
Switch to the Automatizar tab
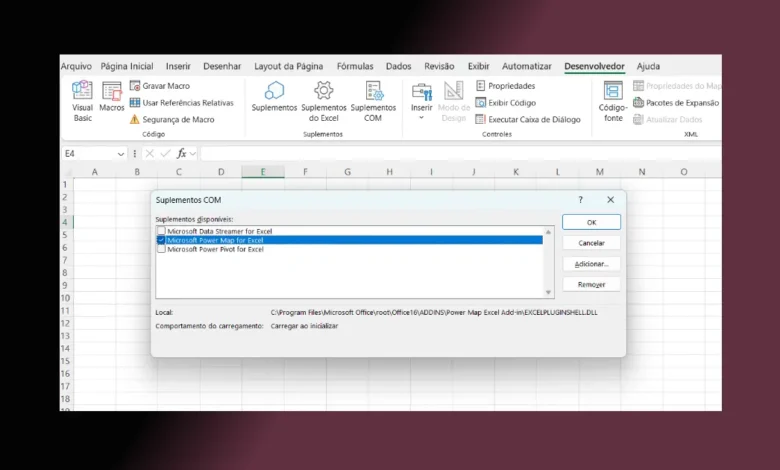coord(527,66)
